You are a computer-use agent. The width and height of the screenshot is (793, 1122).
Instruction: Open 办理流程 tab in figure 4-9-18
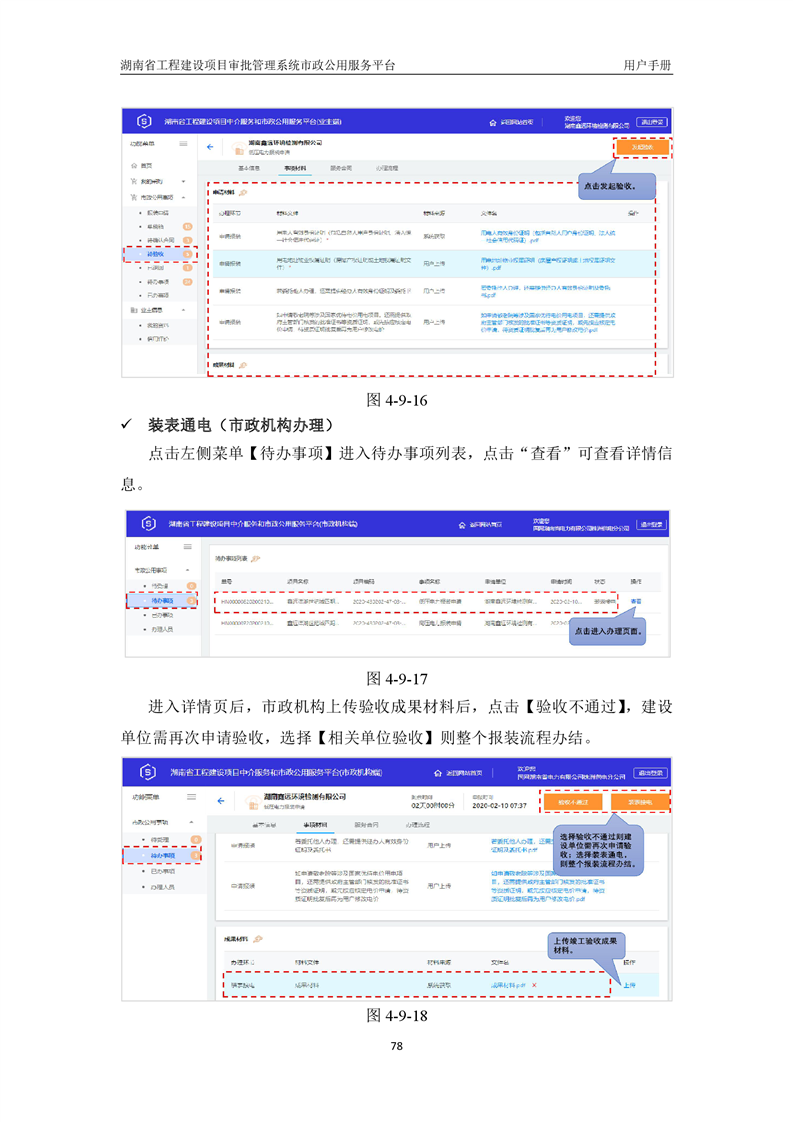(418, 825)
